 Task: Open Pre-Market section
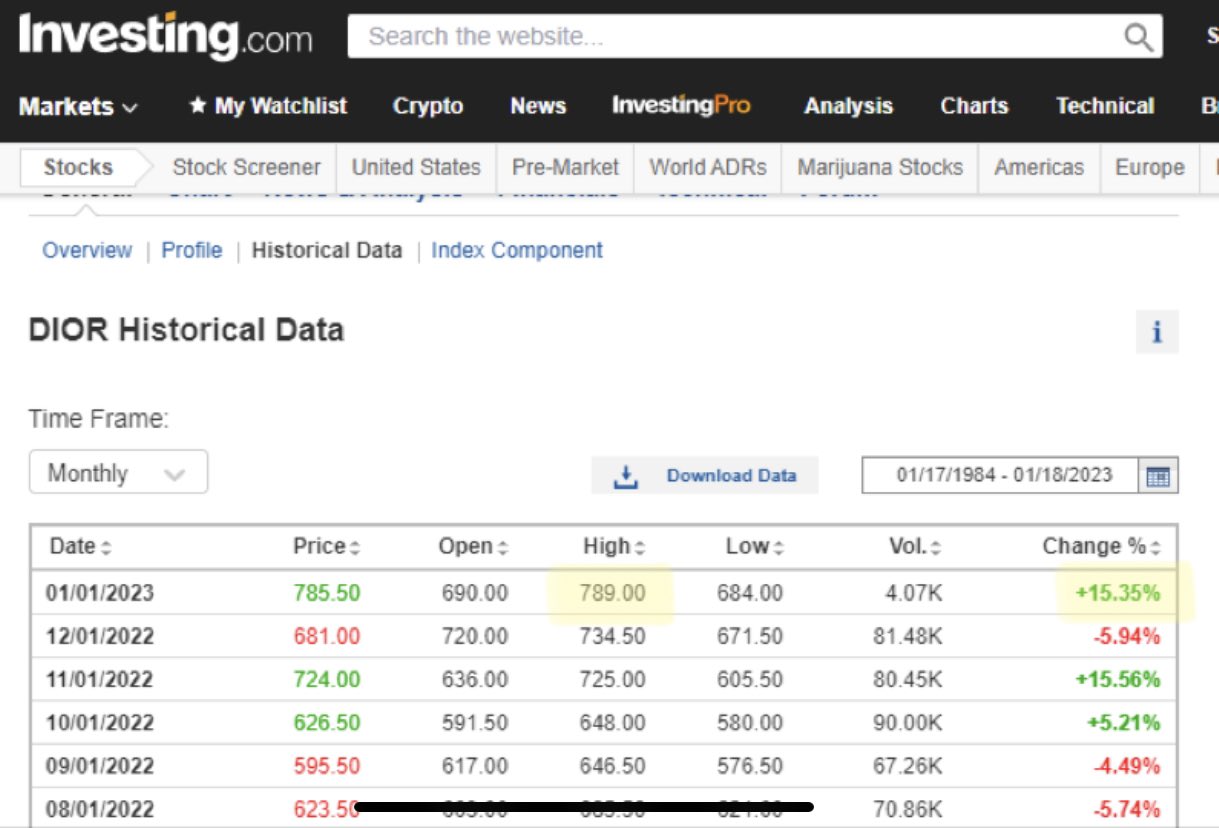point(565,167)
